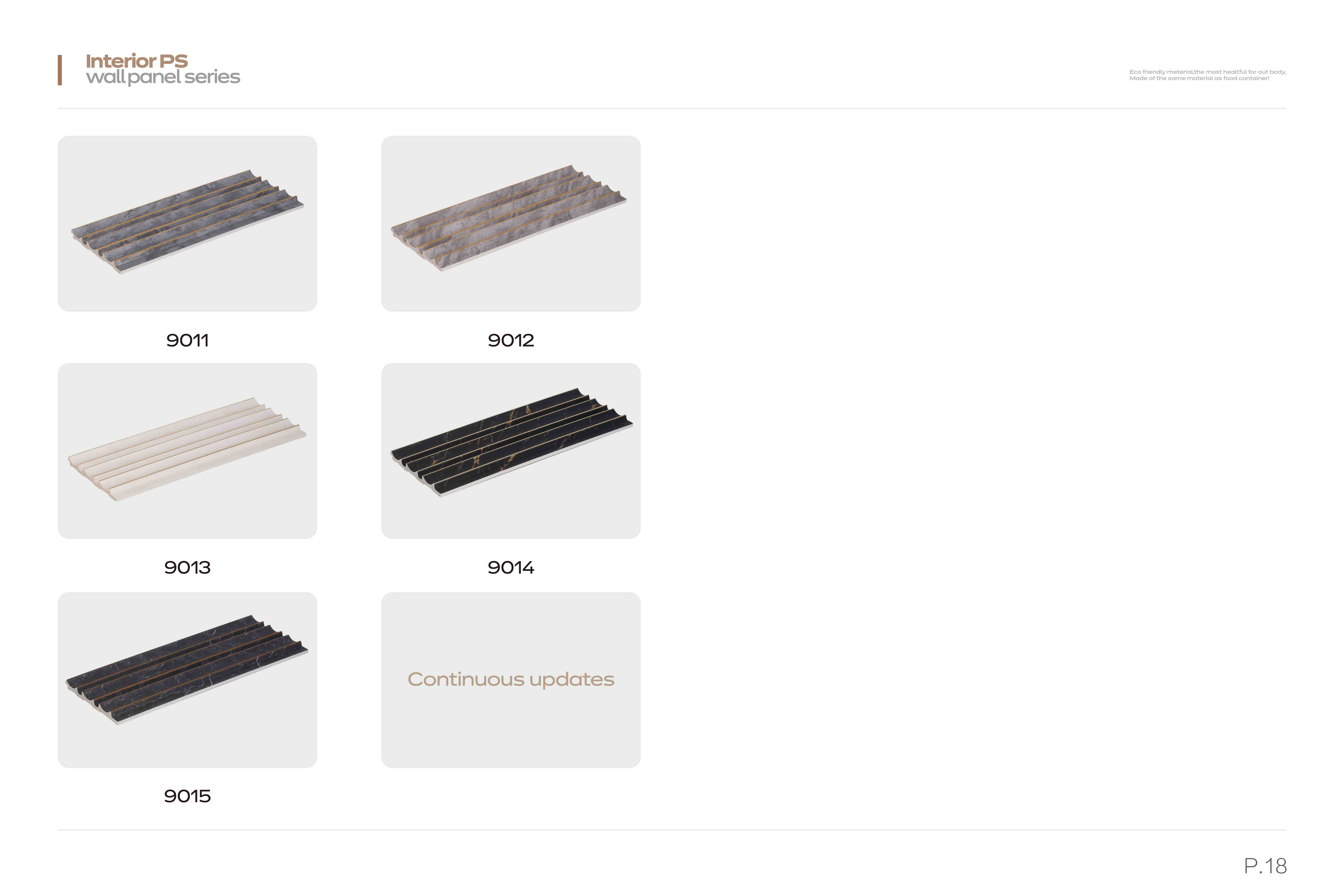Select the 9013 product code text
The height and width of the screenshot is (896, 1344).
coord(187,567)
